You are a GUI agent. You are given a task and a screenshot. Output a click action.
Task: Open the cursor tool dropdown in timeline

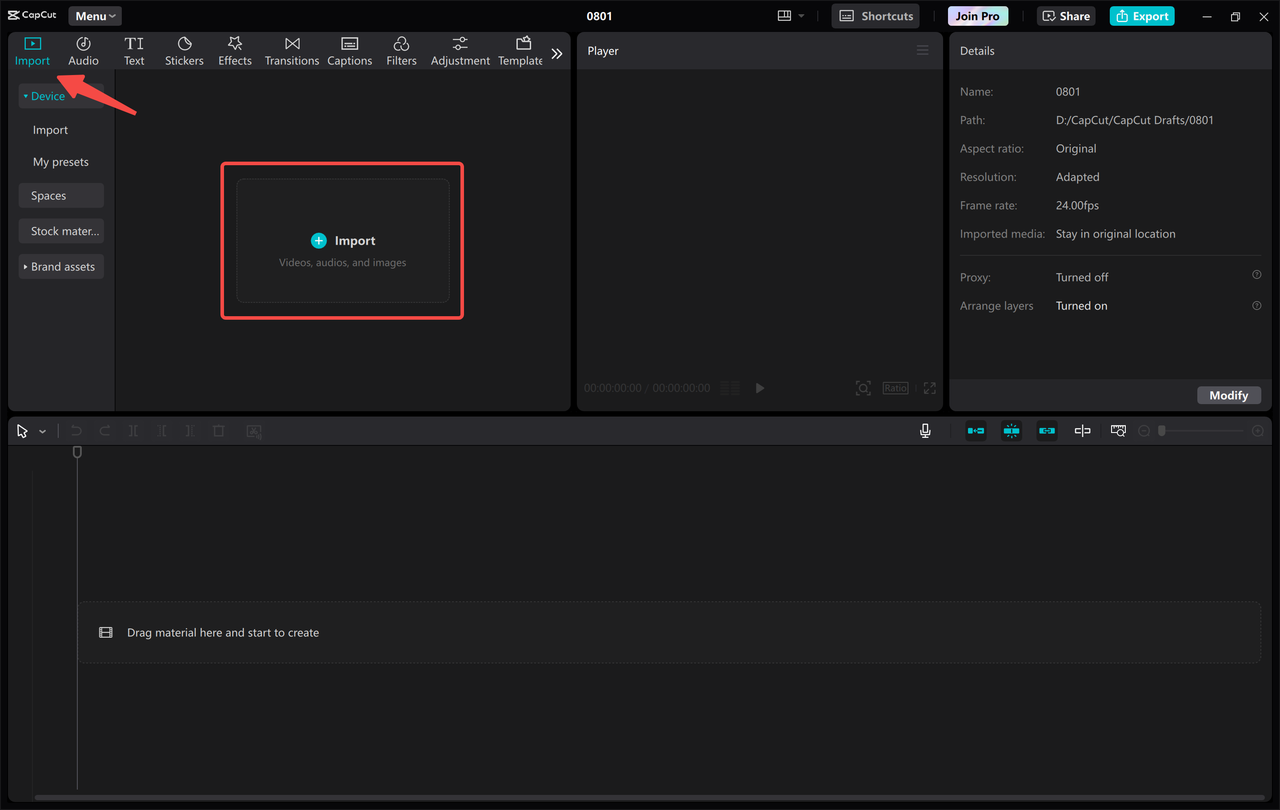[x=42, y=430]
